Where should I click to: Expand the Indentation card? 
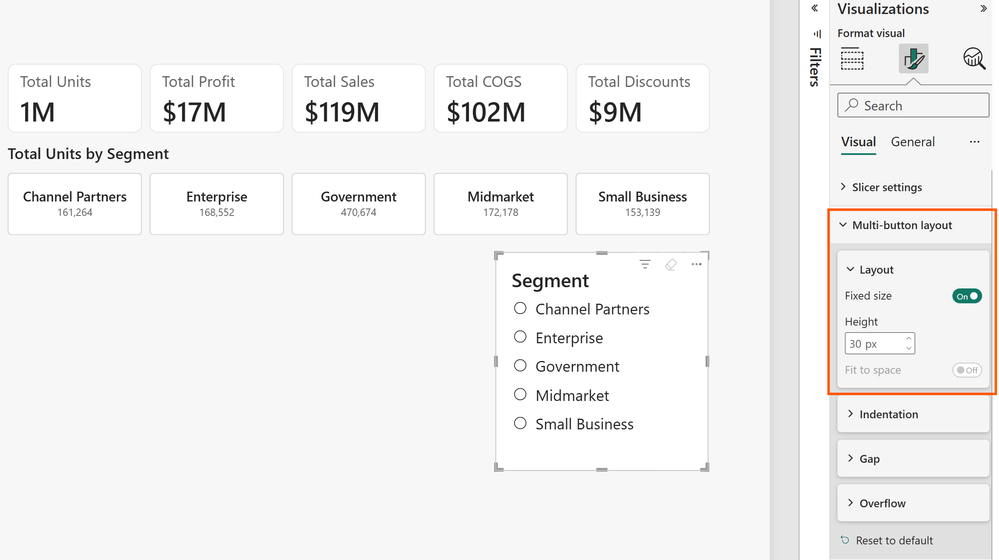pos(913,414)
